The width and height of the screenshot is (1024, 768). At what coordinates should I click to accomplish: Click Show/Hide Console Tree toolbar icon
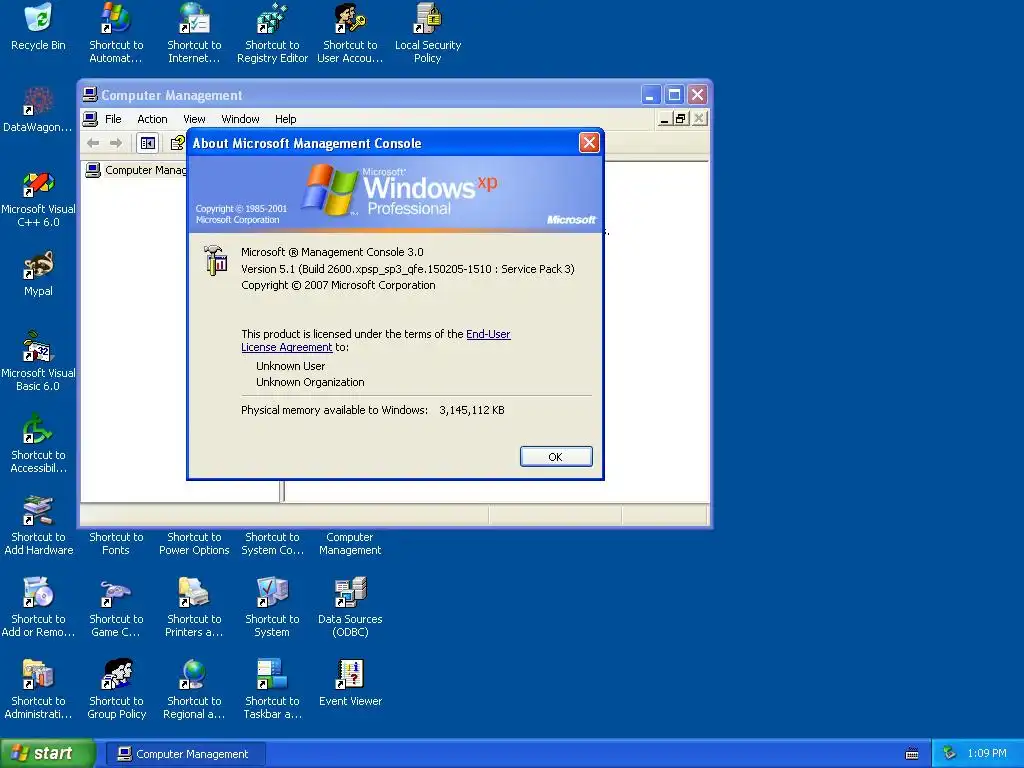click(x=148, y=143)
